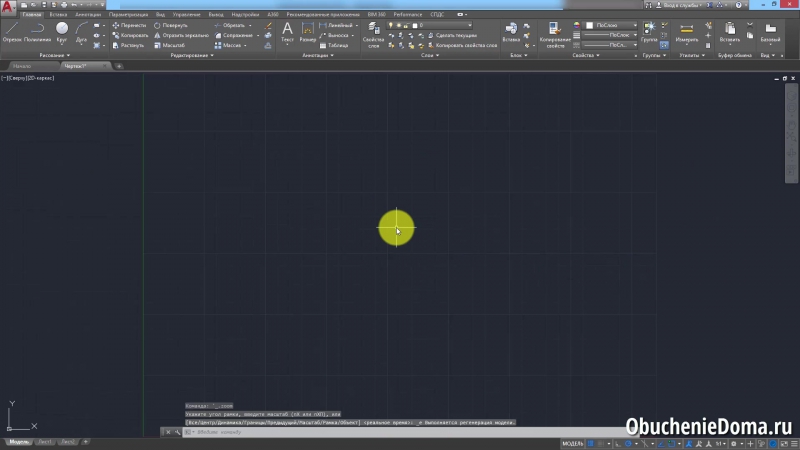Toggle ortho mode in status bar
The height and width of the screenshot is (450, 800).
click(618, 444)
